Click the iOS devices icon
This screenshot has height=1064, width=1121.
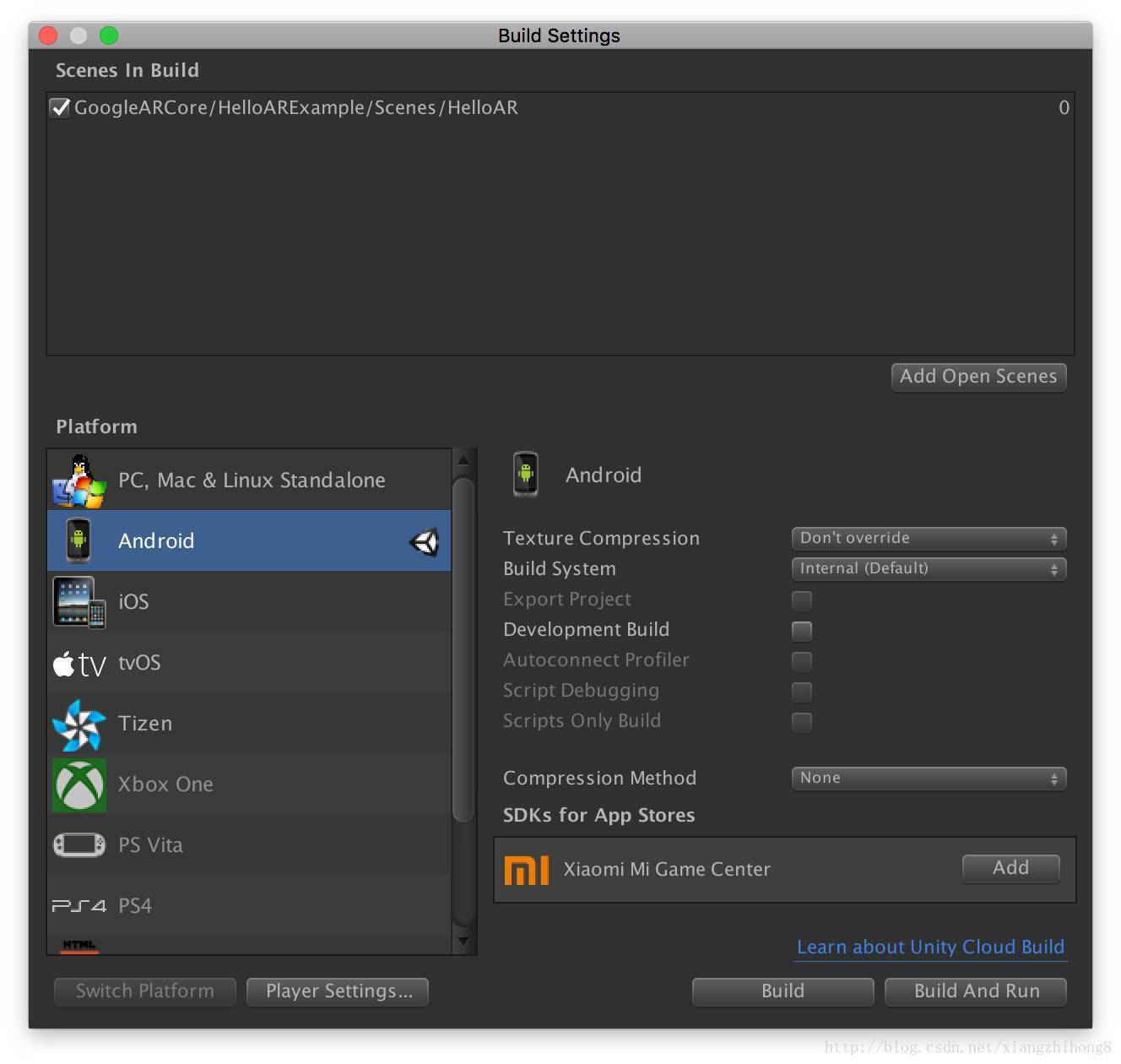tap(79, 602)
